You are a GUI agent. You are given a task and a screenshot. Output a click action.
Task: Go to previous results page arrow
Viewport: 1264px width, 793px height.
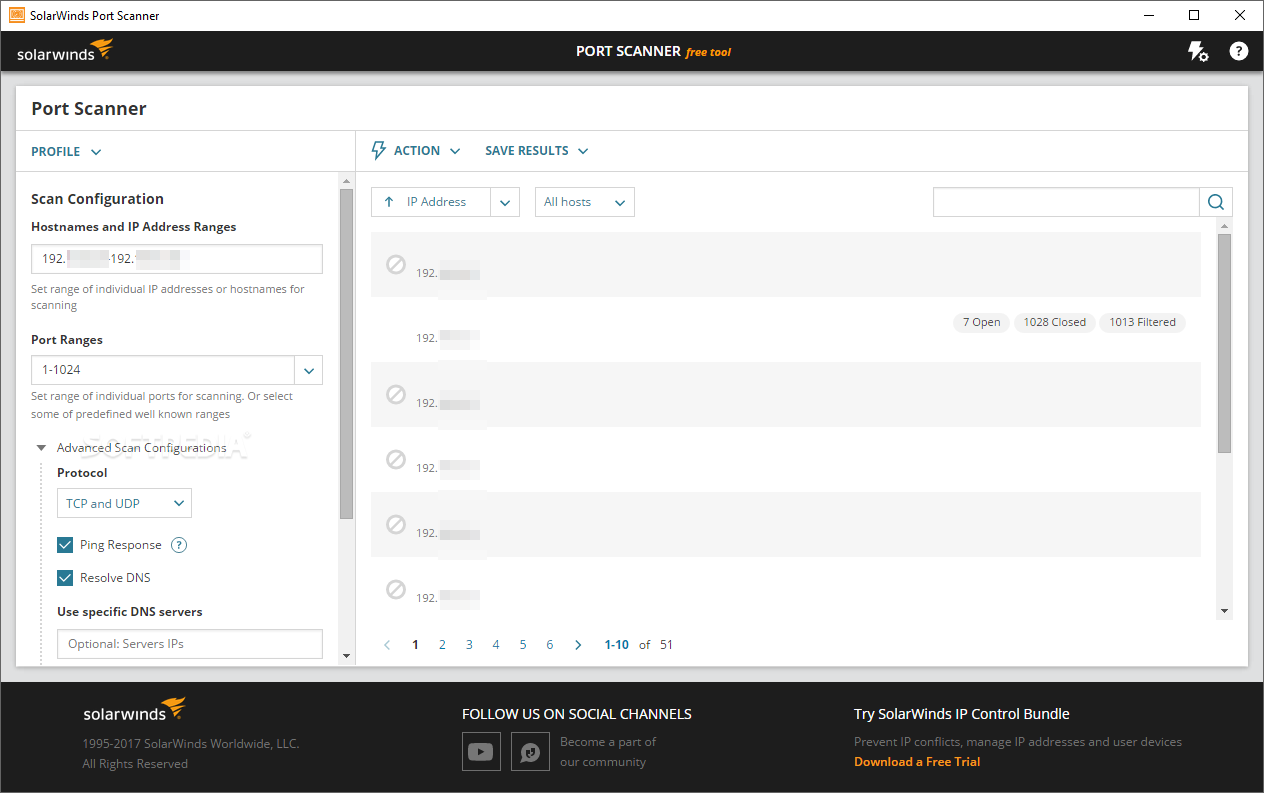(x=387, y=645)
